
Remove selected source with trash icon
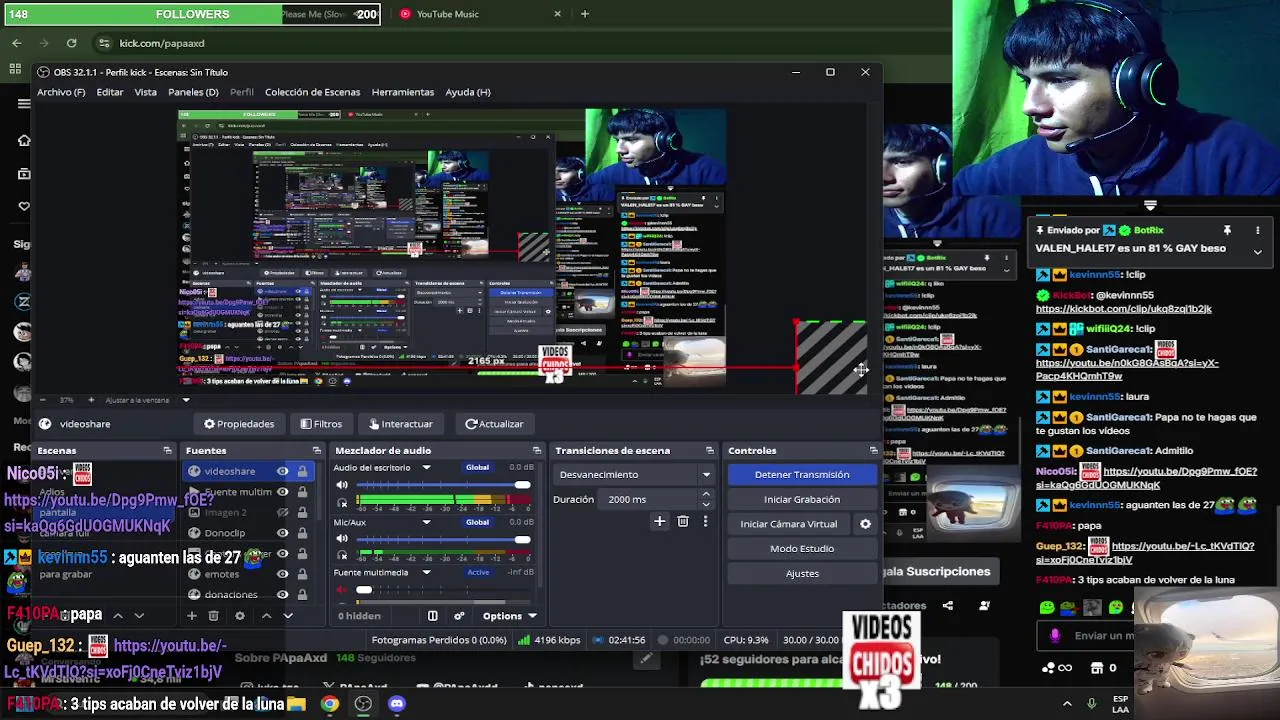pos(213,616)
